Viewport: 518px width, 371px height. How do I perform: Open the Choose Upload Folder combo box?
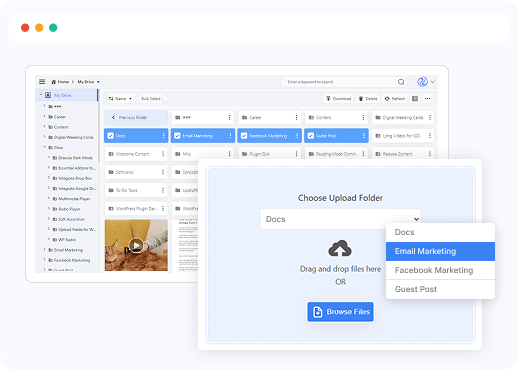pos(340,219)
